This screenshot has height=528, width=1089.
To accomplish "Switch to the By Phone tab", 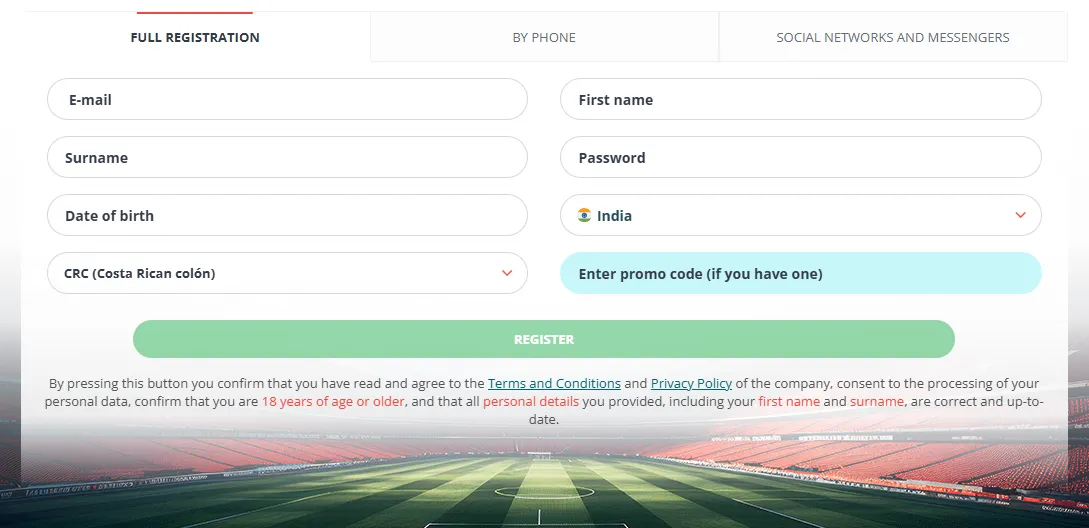I will click(544, 38).
